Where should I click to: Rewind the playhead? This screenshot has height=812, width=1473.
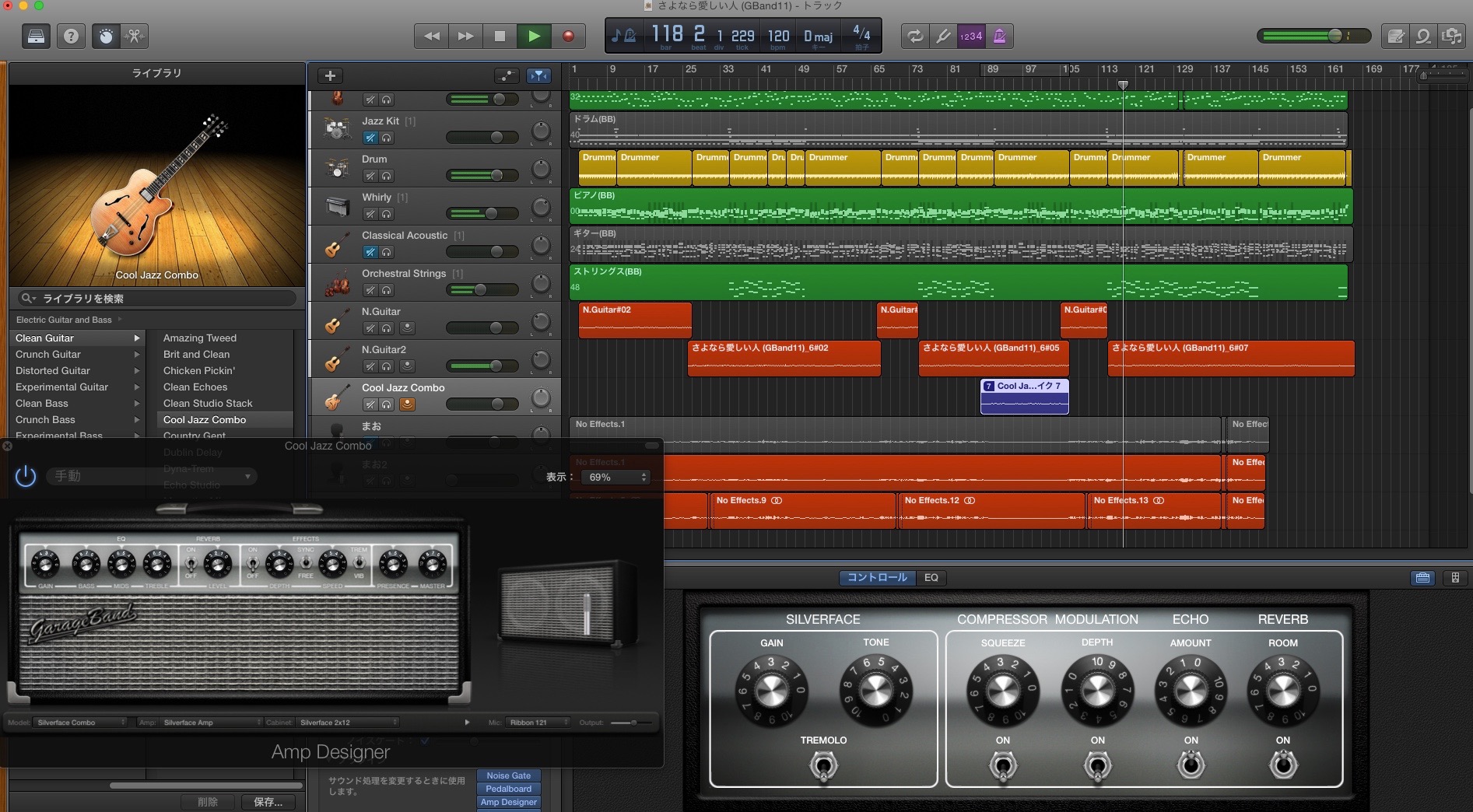[x=431, y=36]
